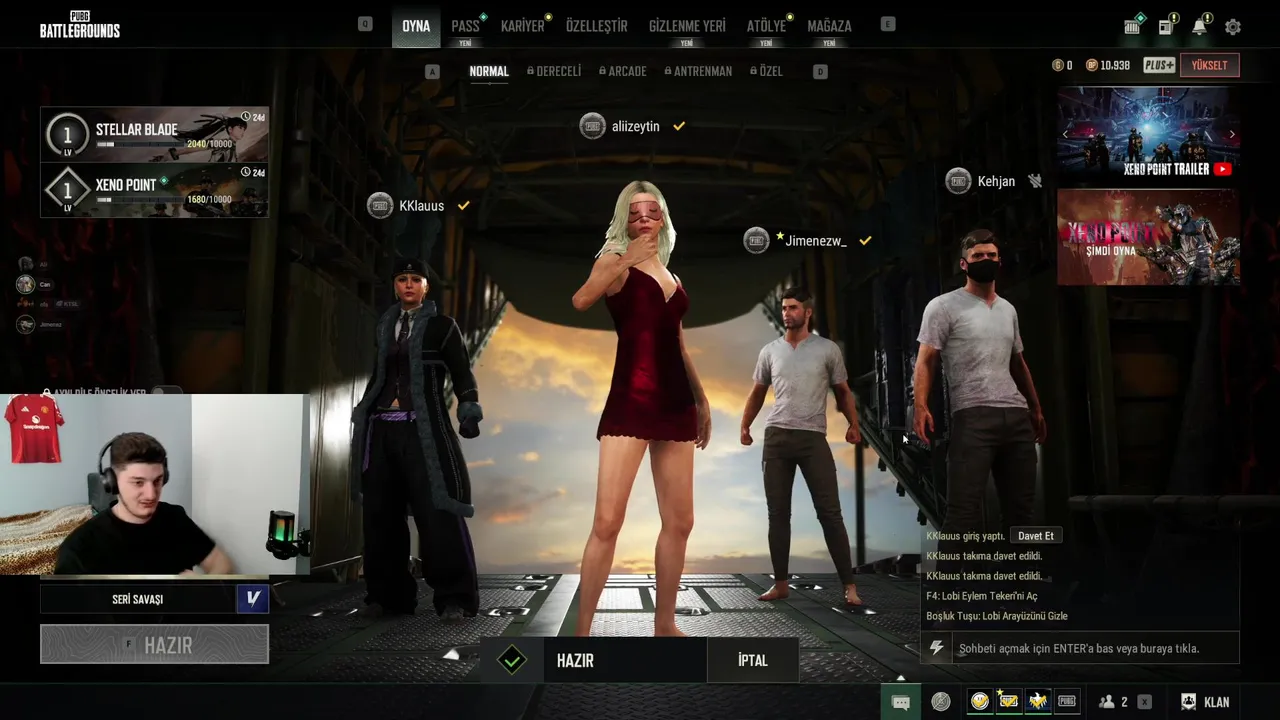Viewport: 1280px width, 720px height.
Task: Click aliizeytin's ready checkmark
Action: click(x=679, y=126)
